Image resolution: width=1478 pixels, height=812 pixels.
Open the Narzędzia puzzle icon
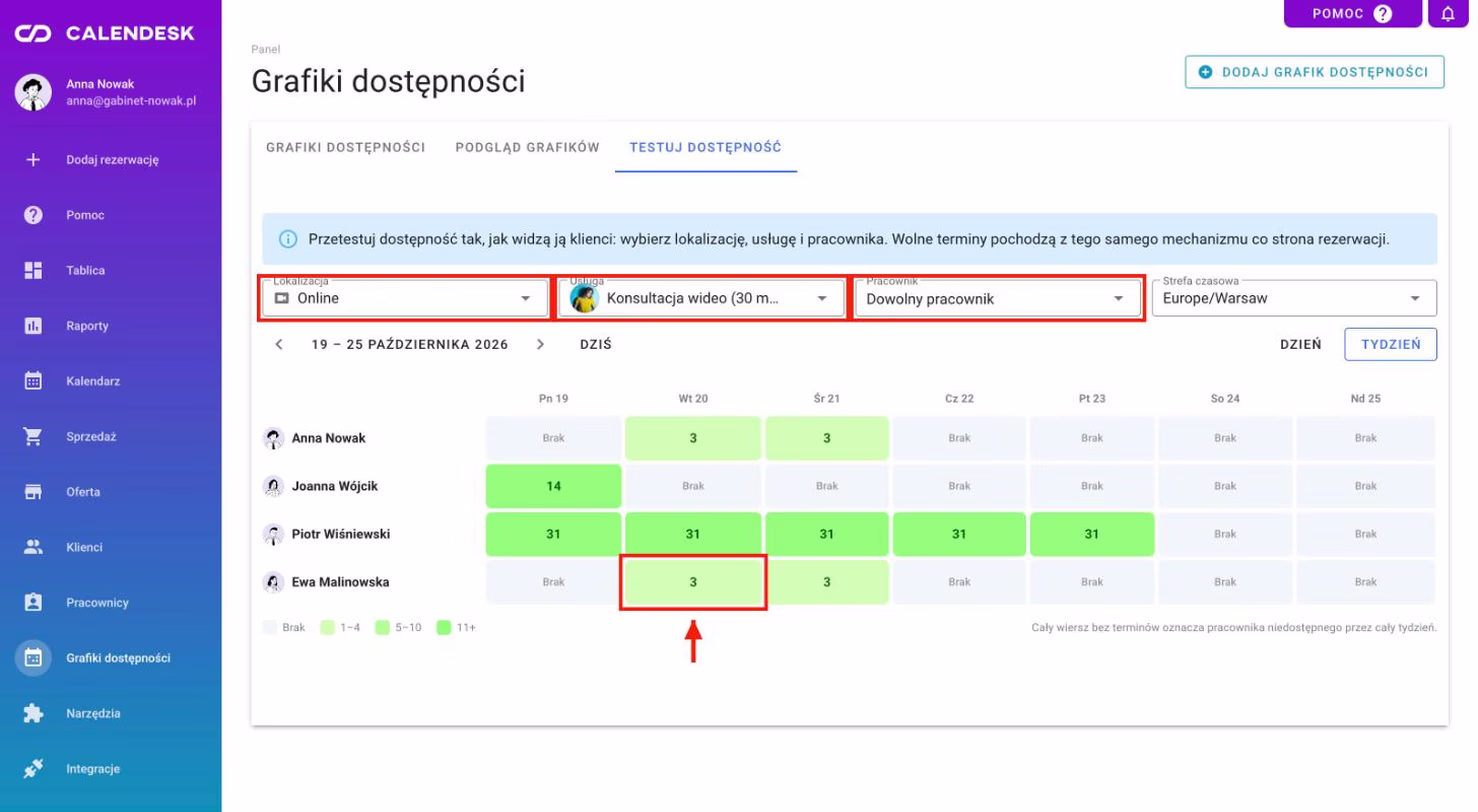coord(33,714)
